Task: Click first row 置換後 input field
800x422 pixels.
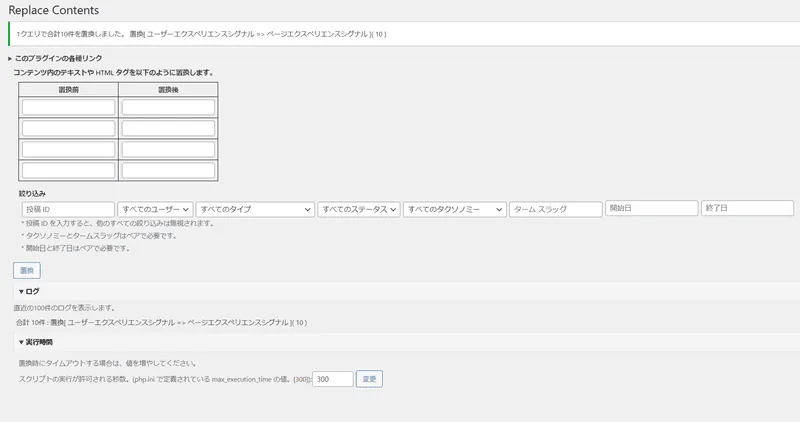Action: (x=168, y=107)
